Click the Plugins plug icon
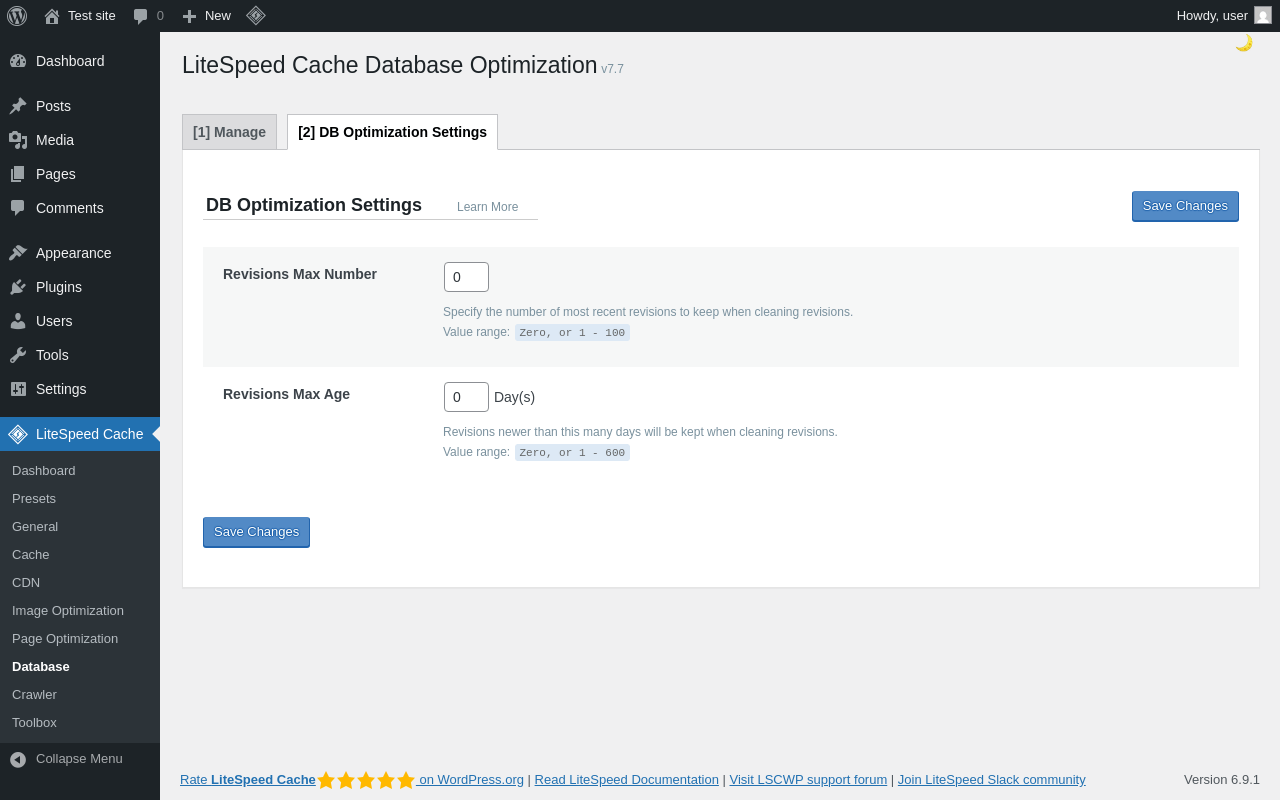The image size is (1280, 800). (18, 287)
